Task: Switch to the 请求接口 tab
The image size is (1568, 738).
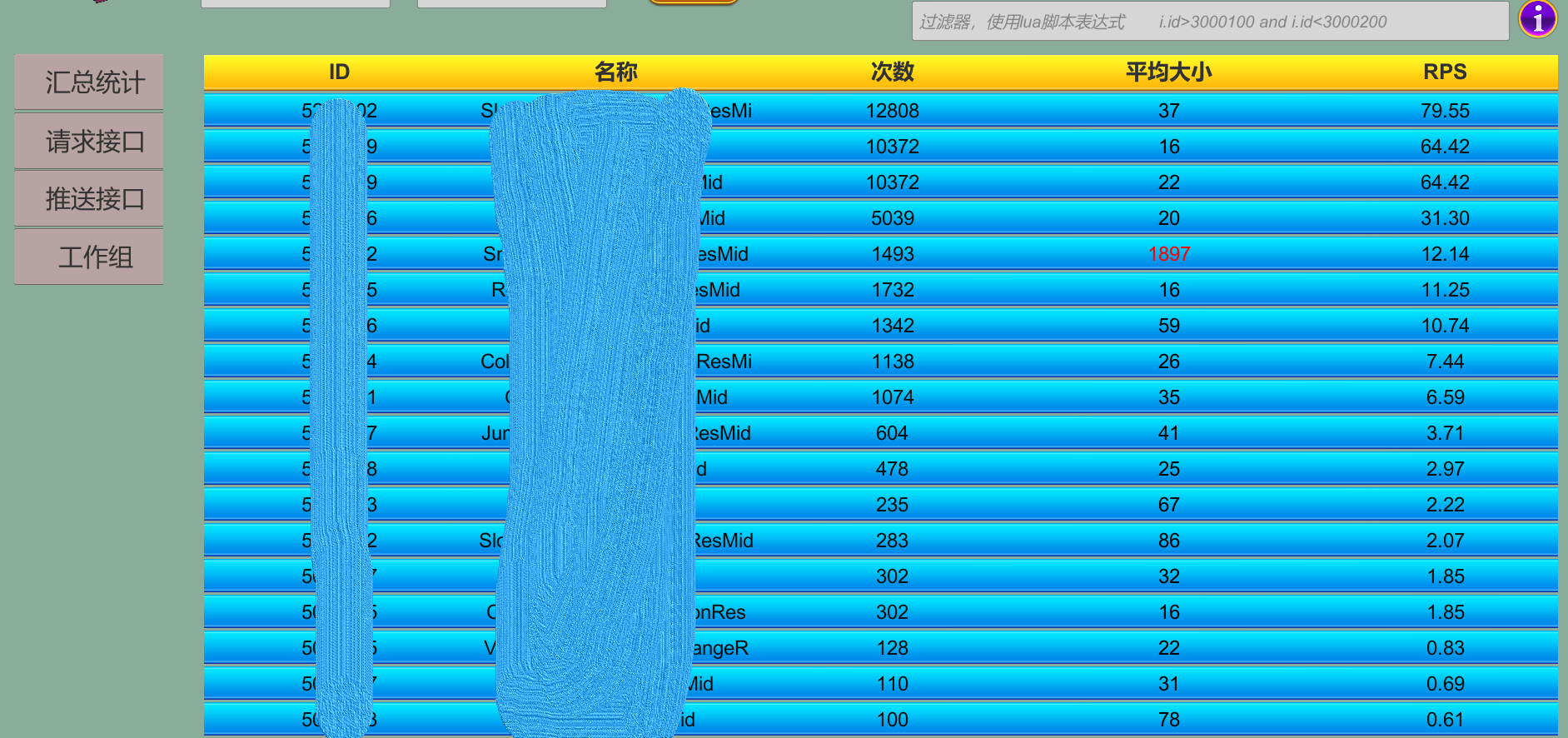Action: (89, 141)
